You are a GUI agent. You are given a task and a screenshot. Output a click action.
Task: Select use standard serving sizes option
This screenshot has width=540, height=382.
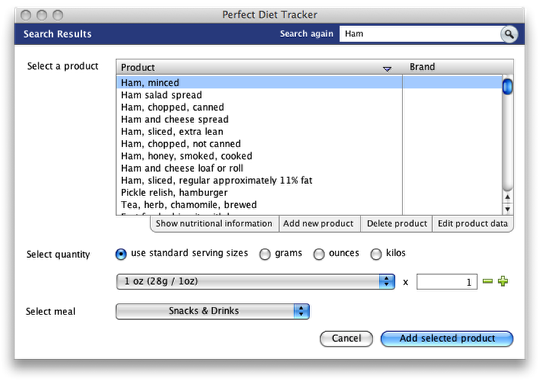point(121,254)
